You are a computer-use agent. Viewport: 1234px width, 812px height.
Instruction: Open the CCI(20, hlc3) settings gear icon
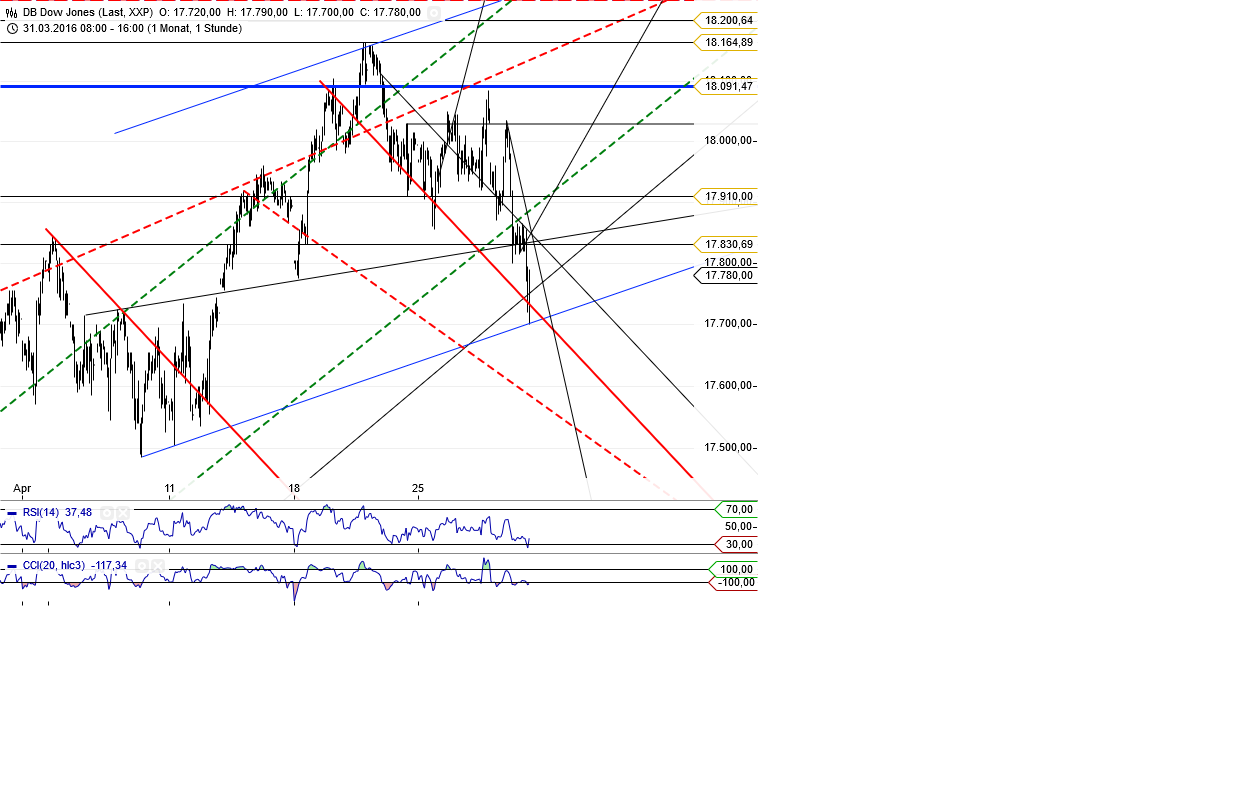point(142,565)
